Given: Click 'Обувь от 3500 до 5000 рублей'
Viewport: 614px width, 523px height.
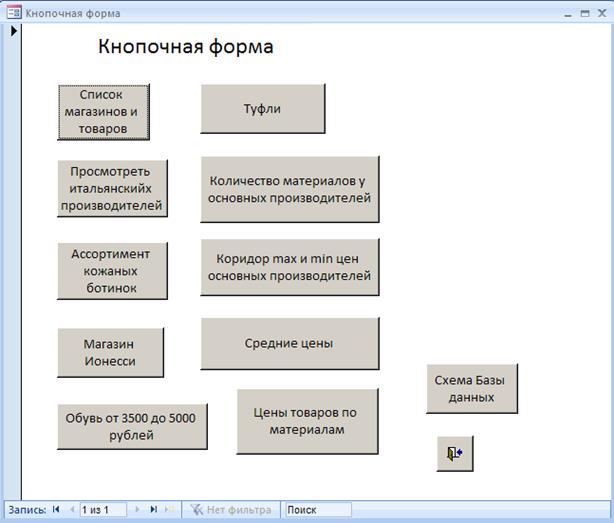Looking at the screenshot, I should pos(131,427).
